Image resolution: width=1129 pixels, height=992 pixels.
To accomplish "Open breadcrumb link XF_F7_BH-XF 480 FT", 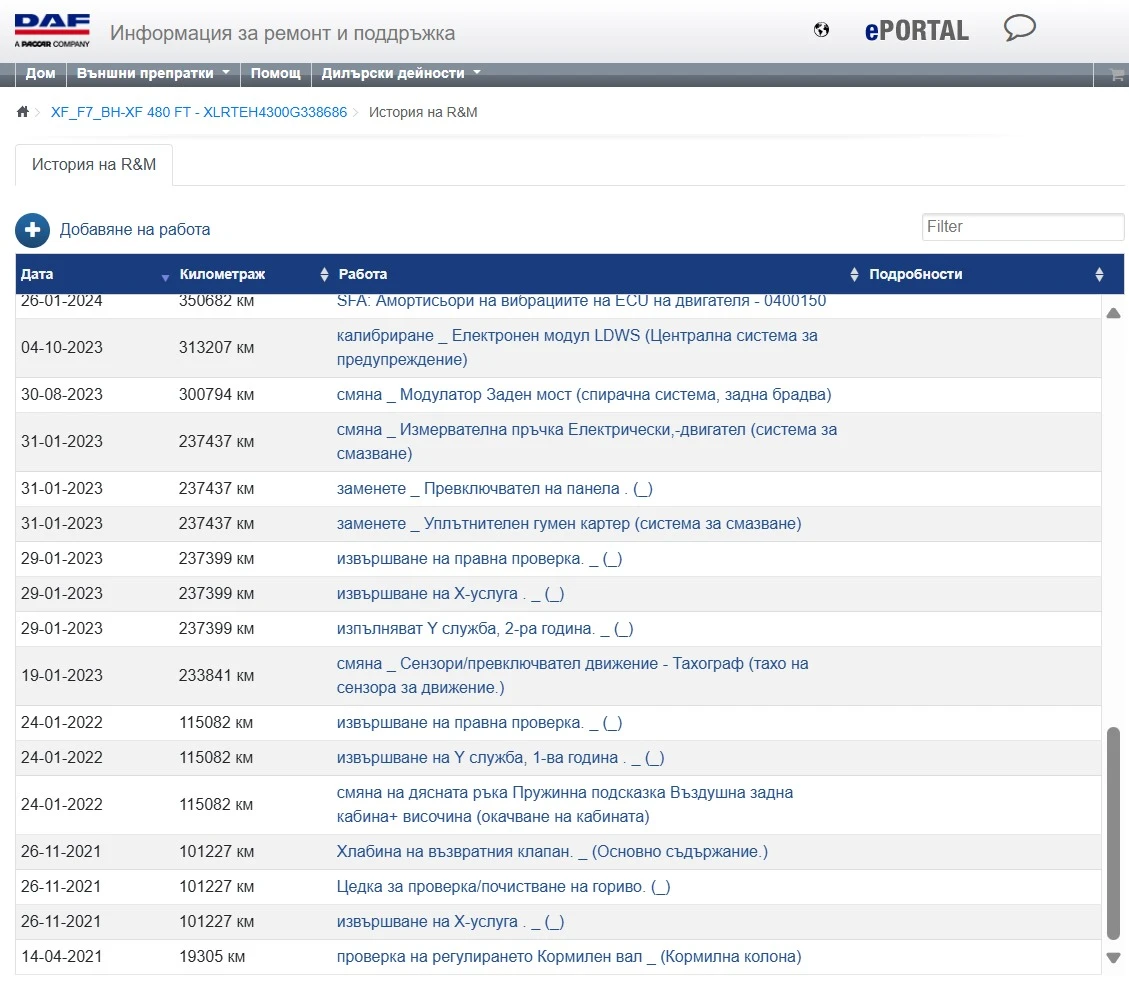I will pos(199,112).
